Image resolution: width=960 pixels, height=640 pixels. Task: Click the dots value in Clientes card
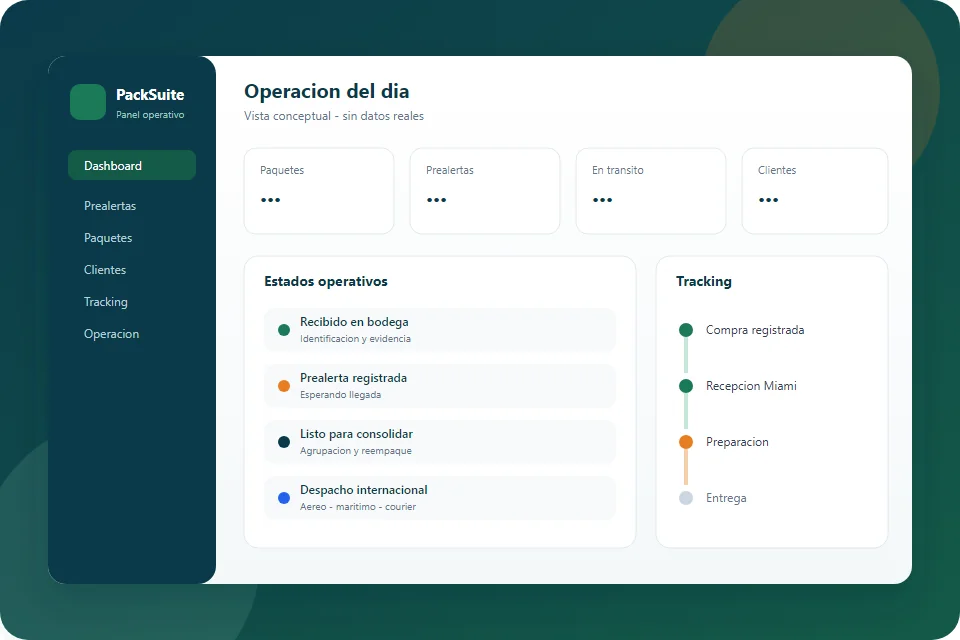tap(768, 200)
